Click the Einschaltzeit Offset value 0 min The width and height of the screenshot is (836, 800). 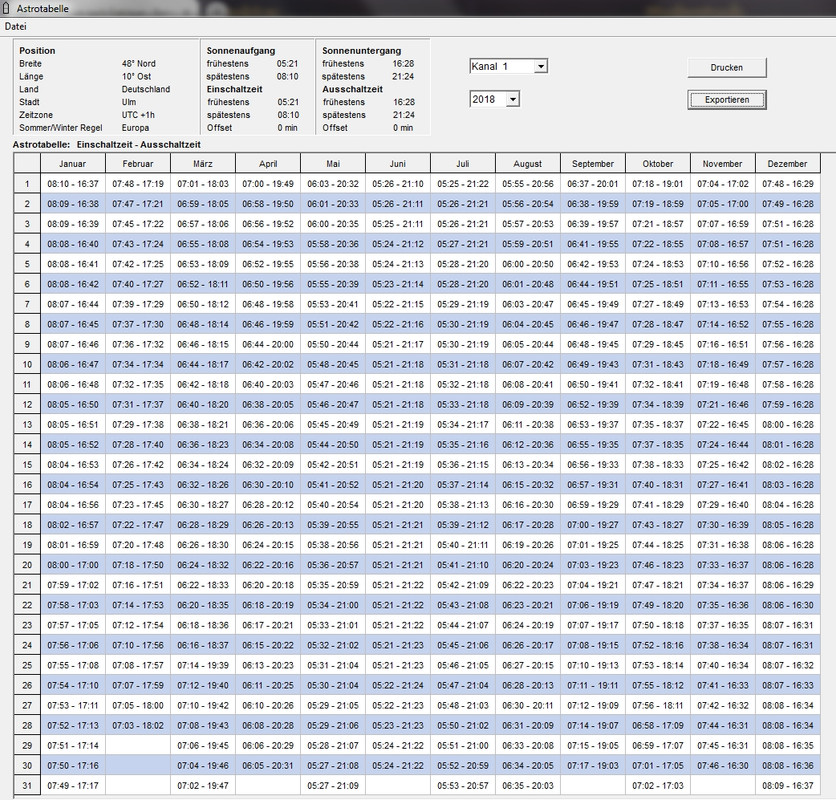pos(287,127)
